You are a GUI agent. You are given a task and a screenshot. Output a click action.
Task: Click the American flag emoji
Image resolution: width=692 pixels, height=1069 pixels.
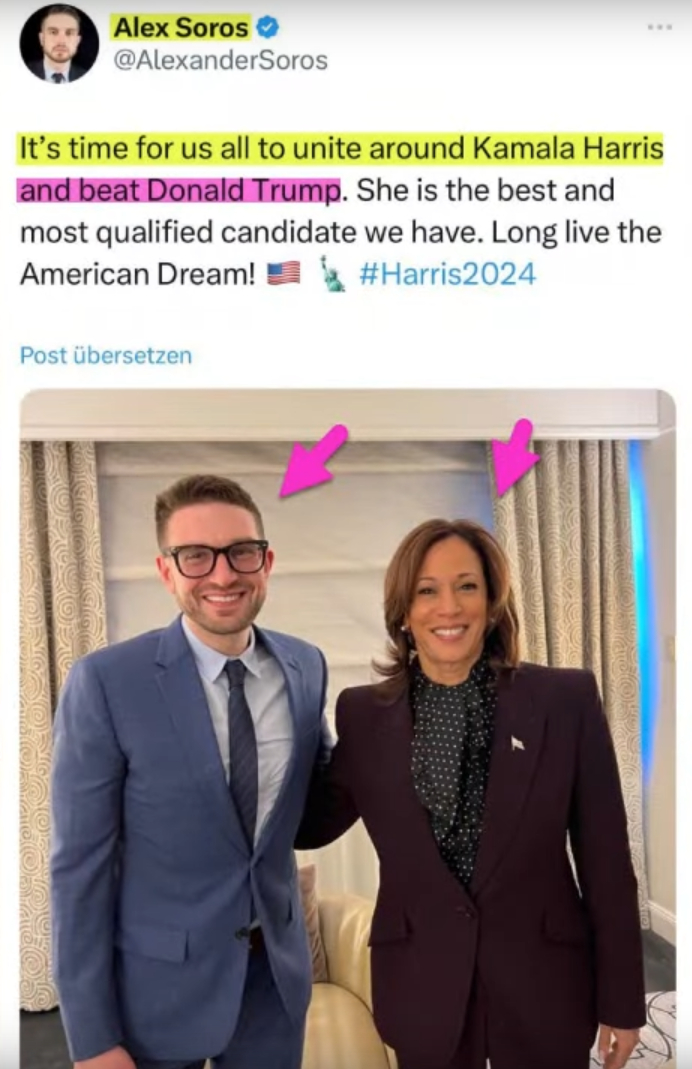tap(283, 274)
